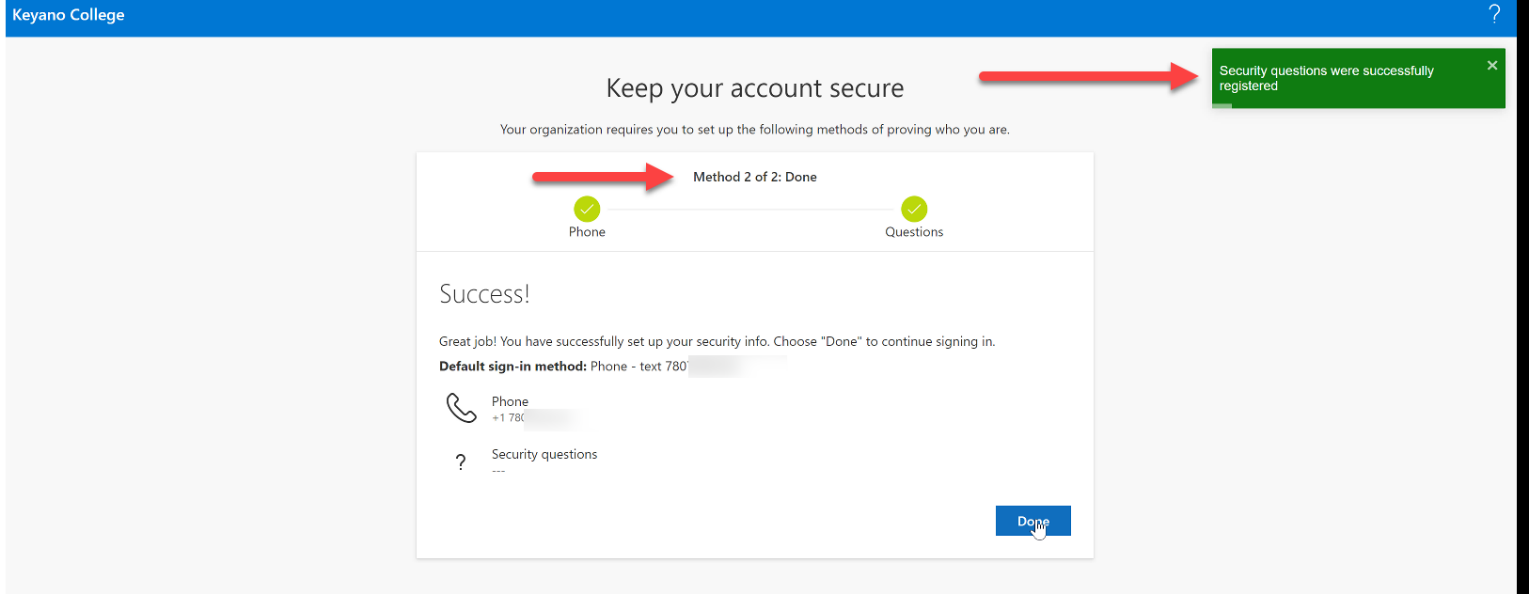
Task: Click the Security questions list entry
Action: 544,454
